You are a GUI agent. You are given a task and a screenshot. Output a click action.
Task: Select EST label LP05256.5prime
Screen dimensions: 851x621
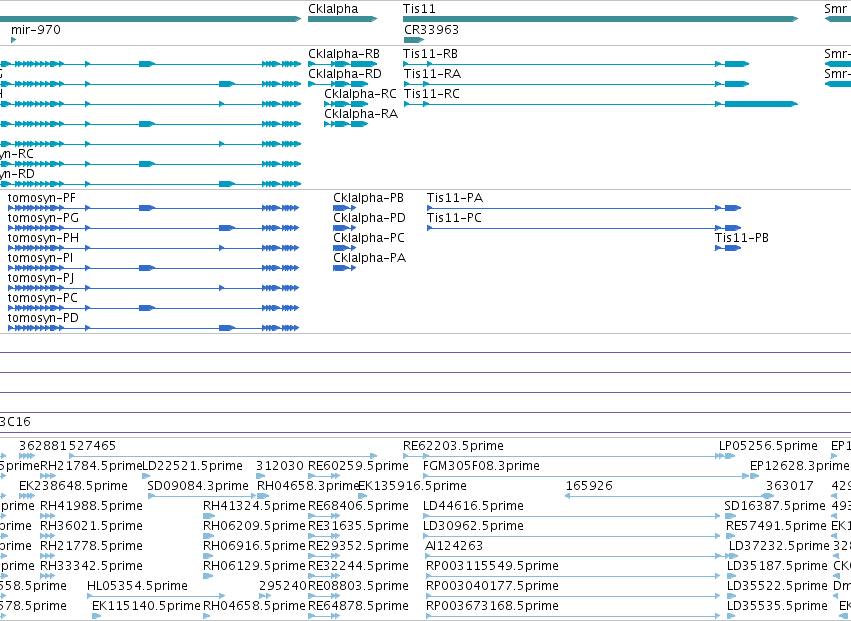[769, 446]
